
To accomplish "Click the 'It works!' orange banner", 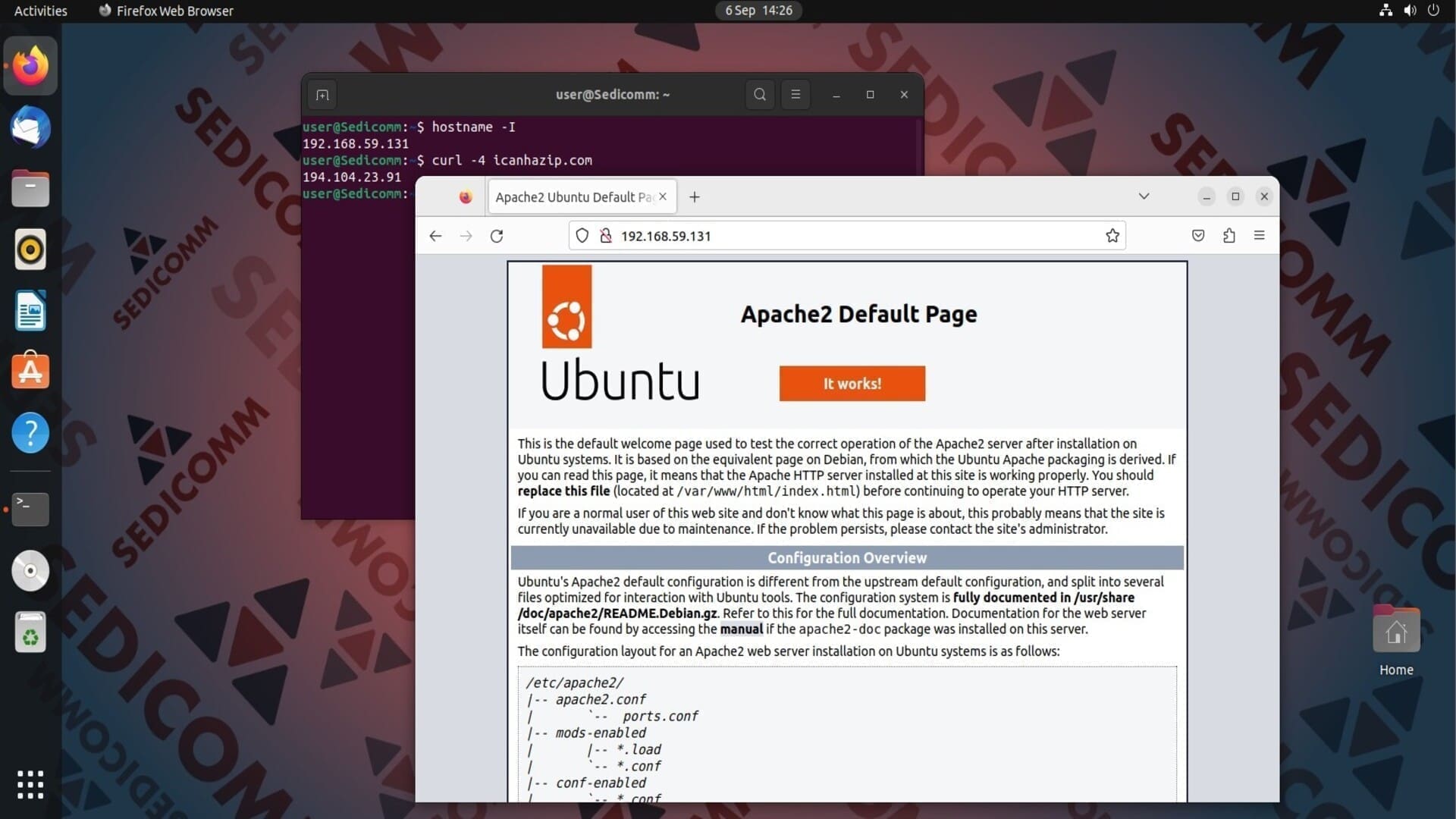I will pos(852,384).
